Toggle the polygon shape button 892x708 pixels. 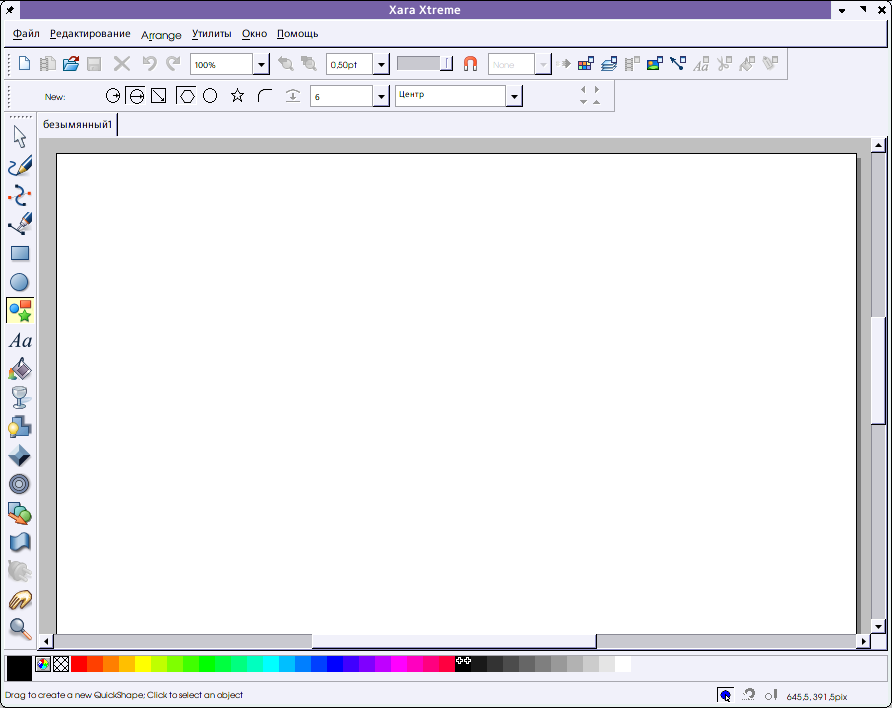186,96
